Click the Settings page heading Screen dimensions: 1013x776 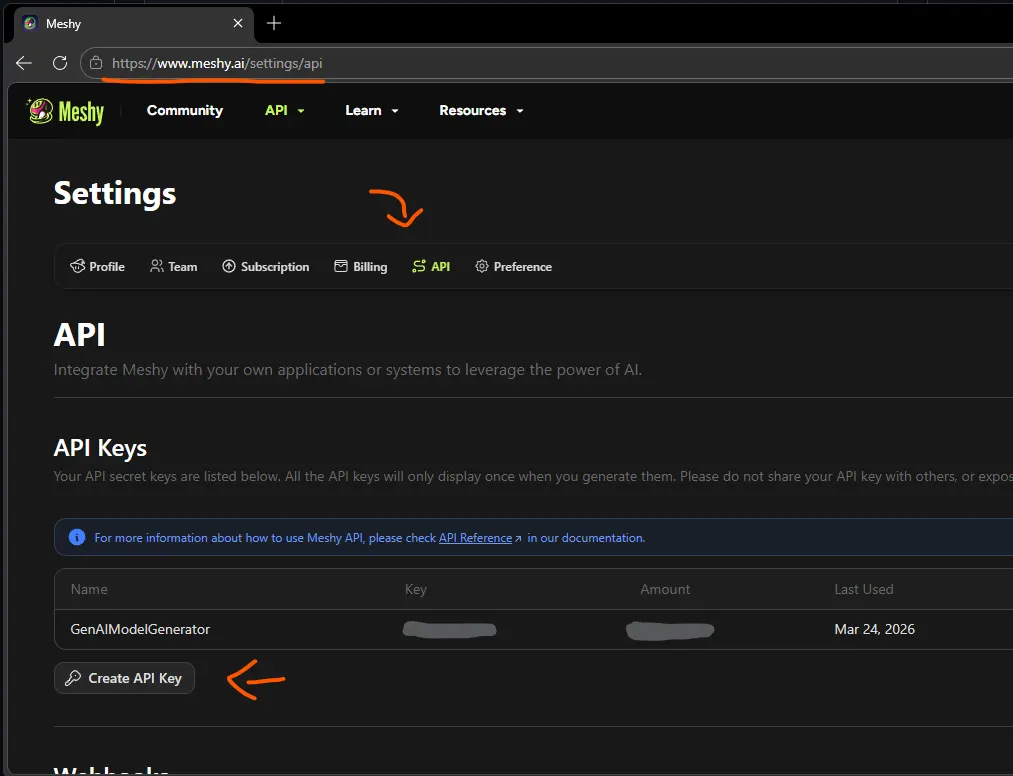point(115,193)
